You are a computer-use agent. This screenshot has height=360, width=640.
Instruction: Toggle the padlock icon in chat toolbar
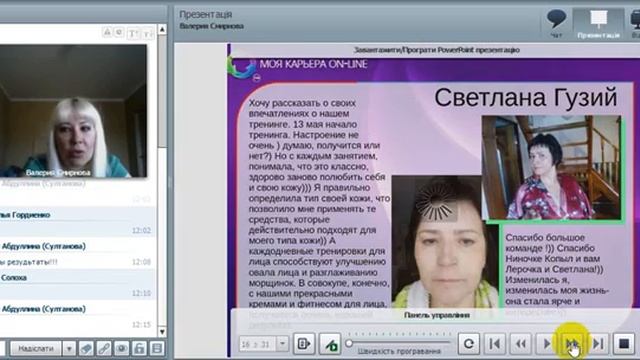click(x=139, y=349)
